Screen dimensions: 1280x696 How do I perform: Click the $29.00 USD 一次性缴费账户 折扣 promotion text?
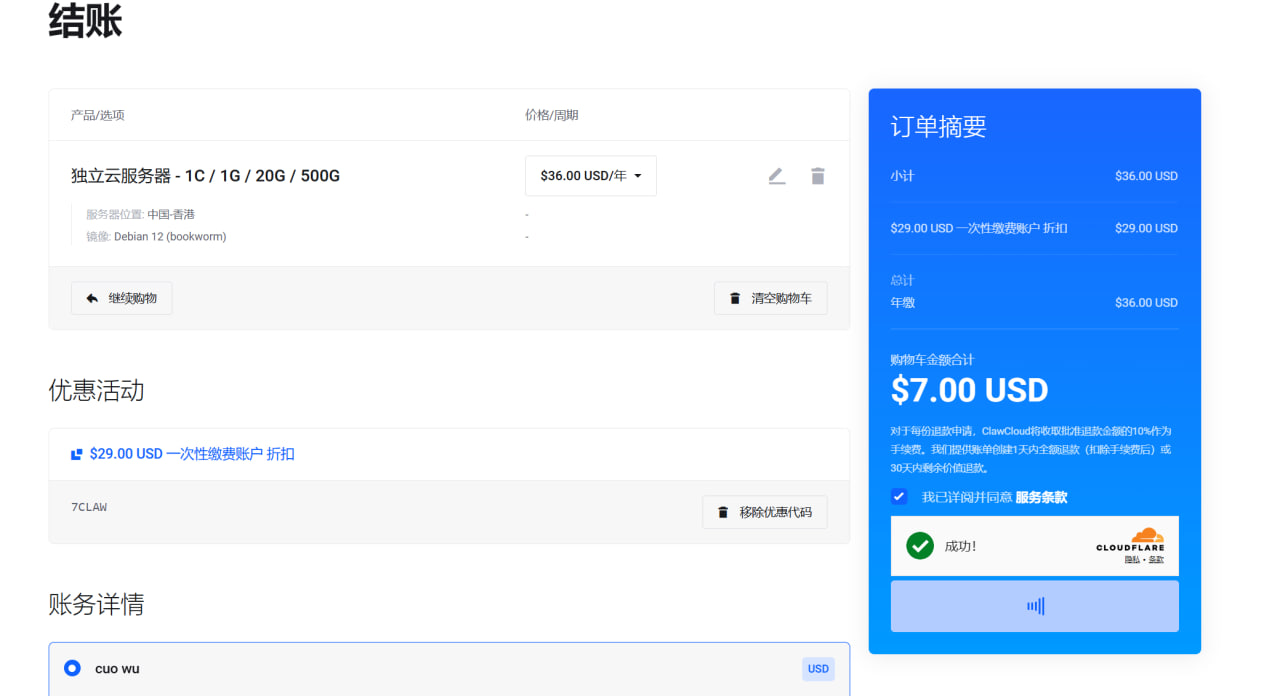click(192, 454)
